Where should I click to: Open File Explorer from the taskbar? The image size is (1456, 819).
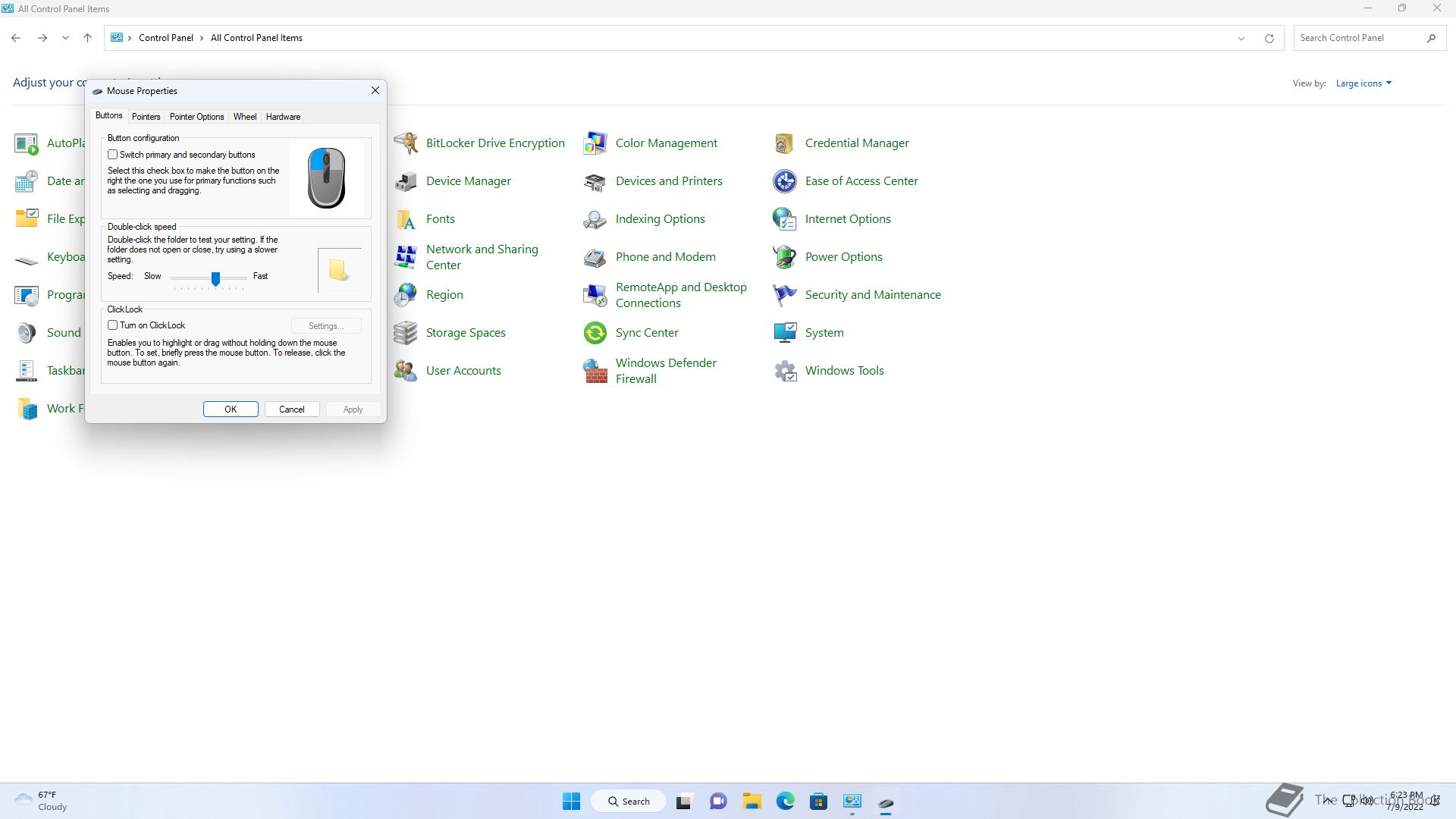(x=752, y=802)
